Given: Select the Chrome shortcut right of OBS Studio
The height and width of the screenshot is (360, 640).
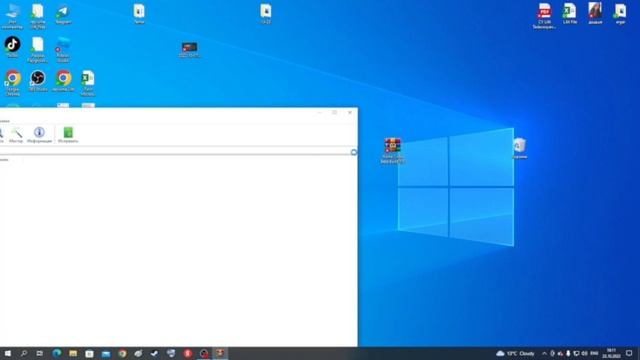Looking at the screenshot, I should (63, 80).
